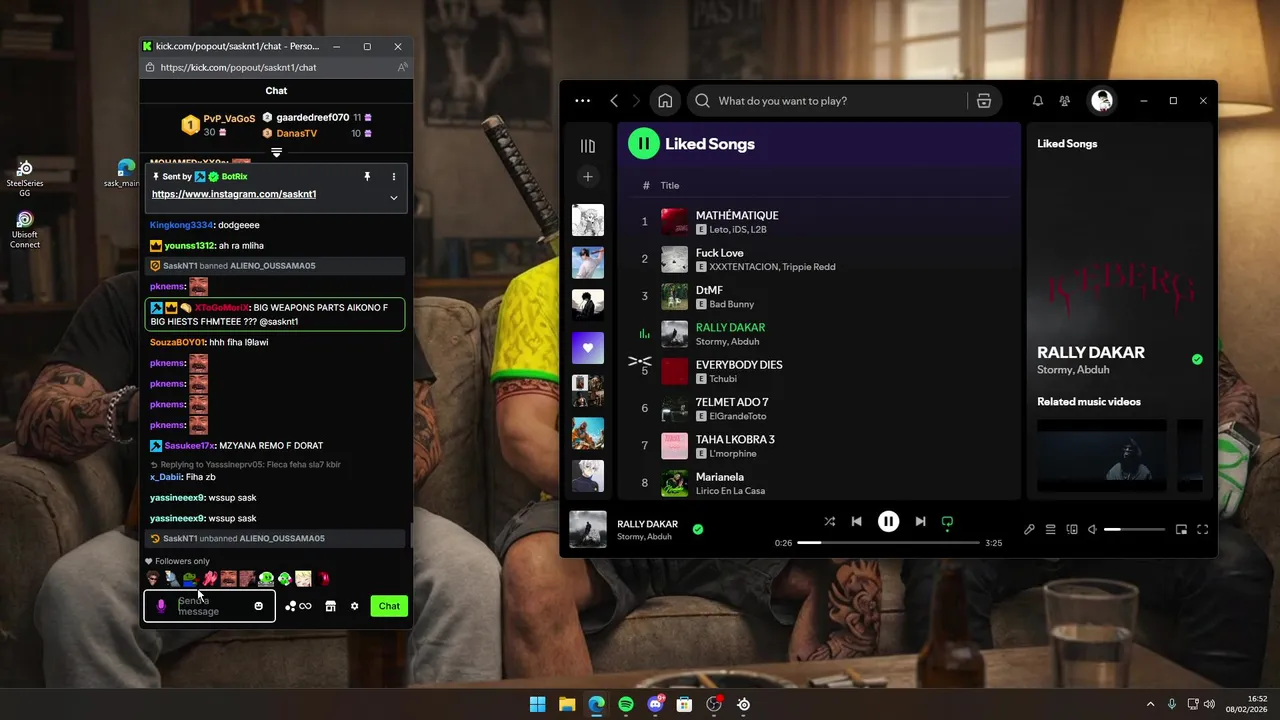Adjust the Spotify volume slider
Image resolution: width=1280 pixels, height=720 pixels.
[1134, 529]
